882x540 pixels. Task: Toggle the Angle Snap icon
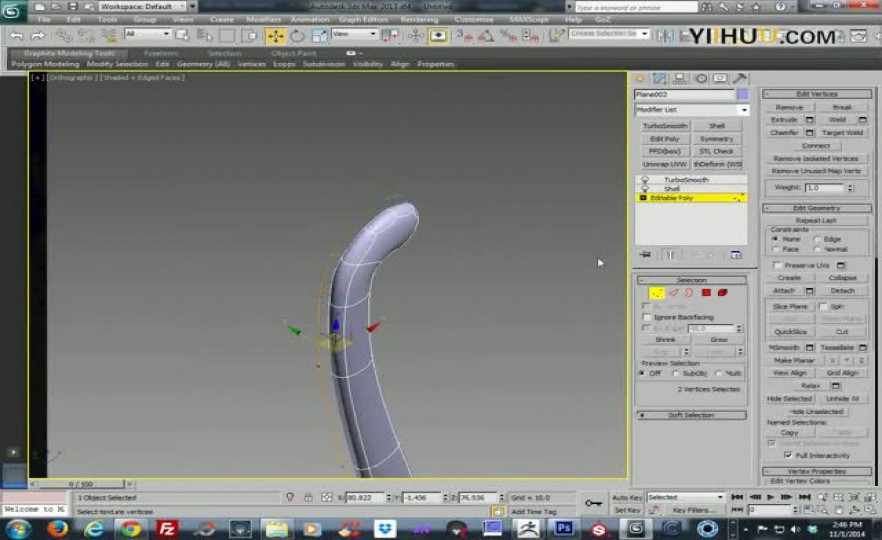click(486, 36)
